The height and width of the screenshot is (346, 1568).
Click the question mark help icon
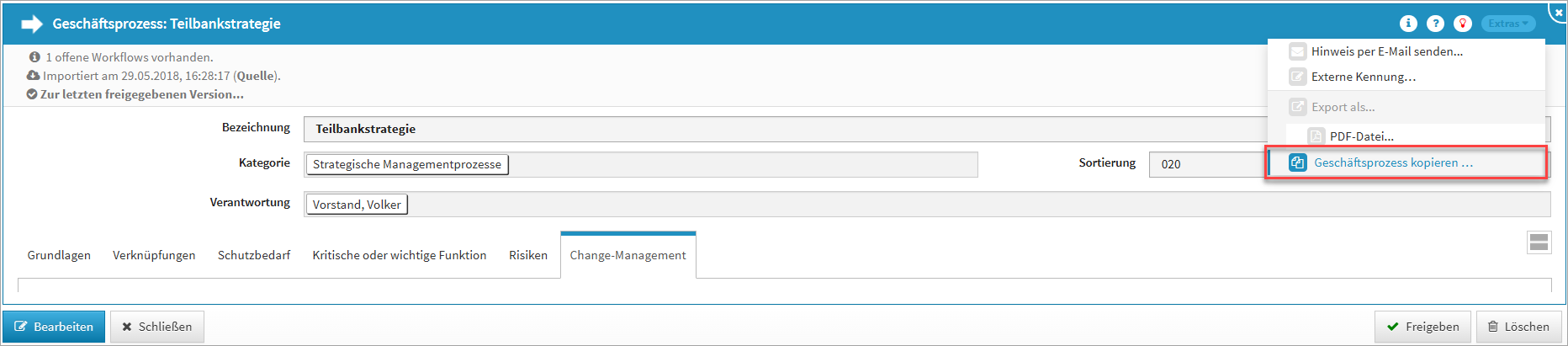(x=1435, y=24)
